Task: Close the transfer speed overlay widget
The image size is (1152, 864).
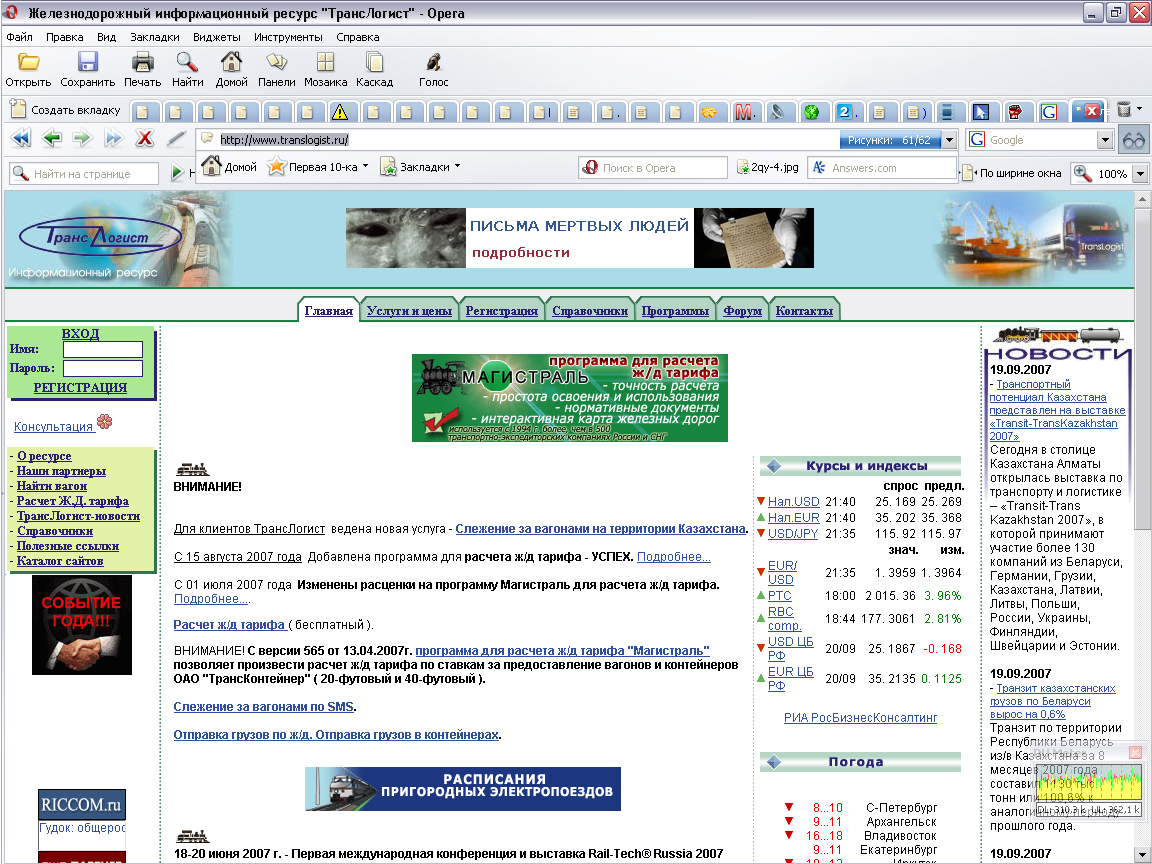Action: coord(1135,752)
